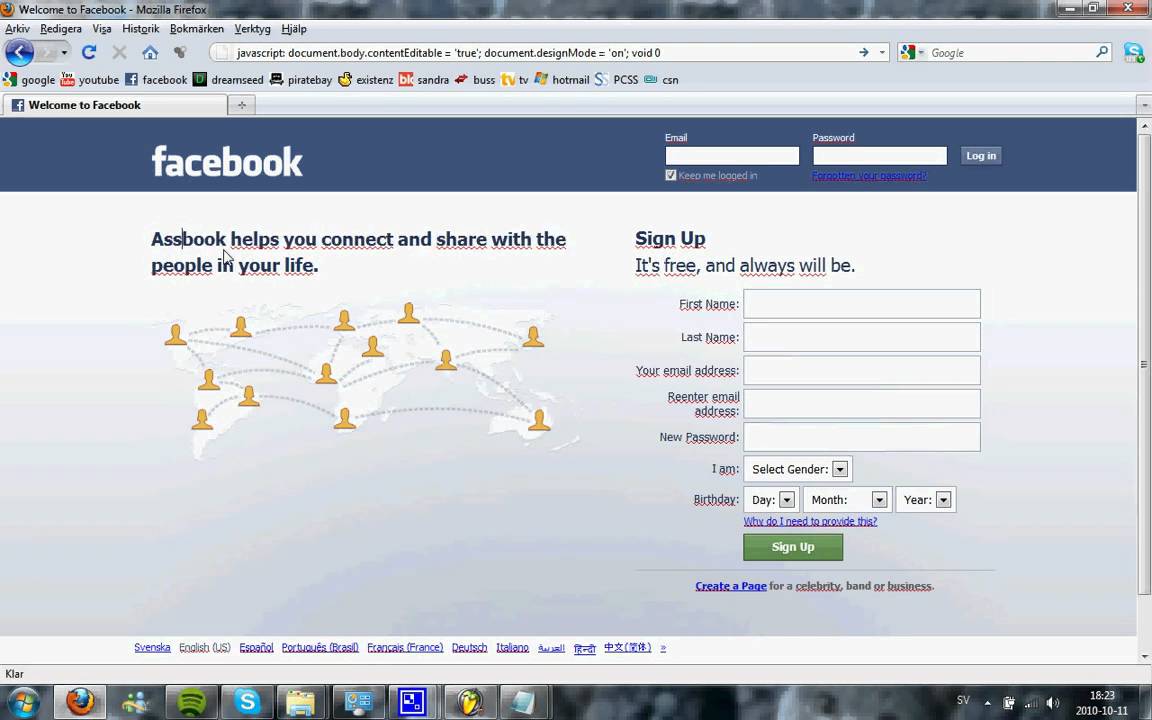Click the vertical page scrollbar
This screenshot has height=720, width=1152.
(x=1144, y=364)
